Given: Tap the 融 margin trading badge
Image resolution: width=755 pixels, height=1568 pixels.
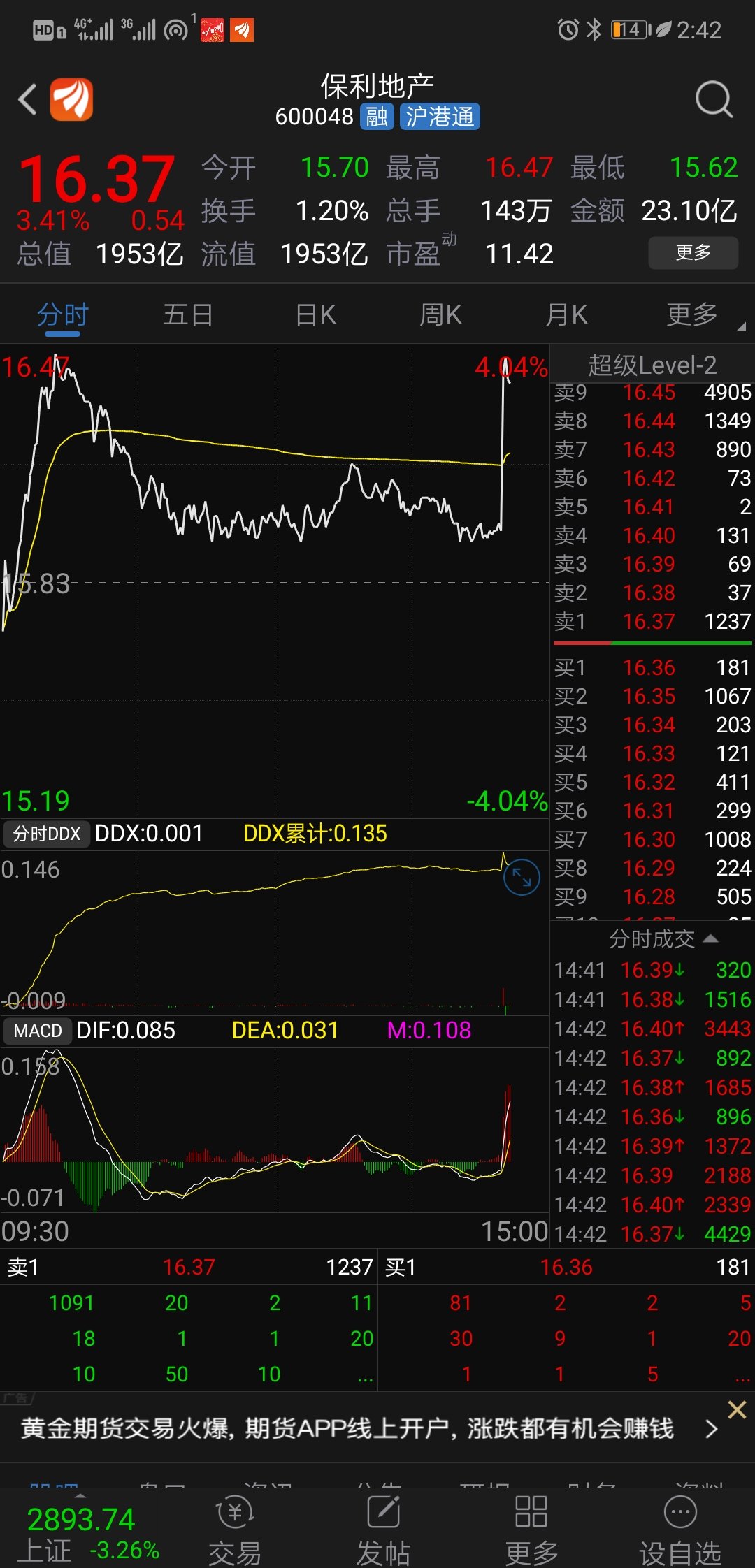Looking at the screenshot, I should click(377, 117).
